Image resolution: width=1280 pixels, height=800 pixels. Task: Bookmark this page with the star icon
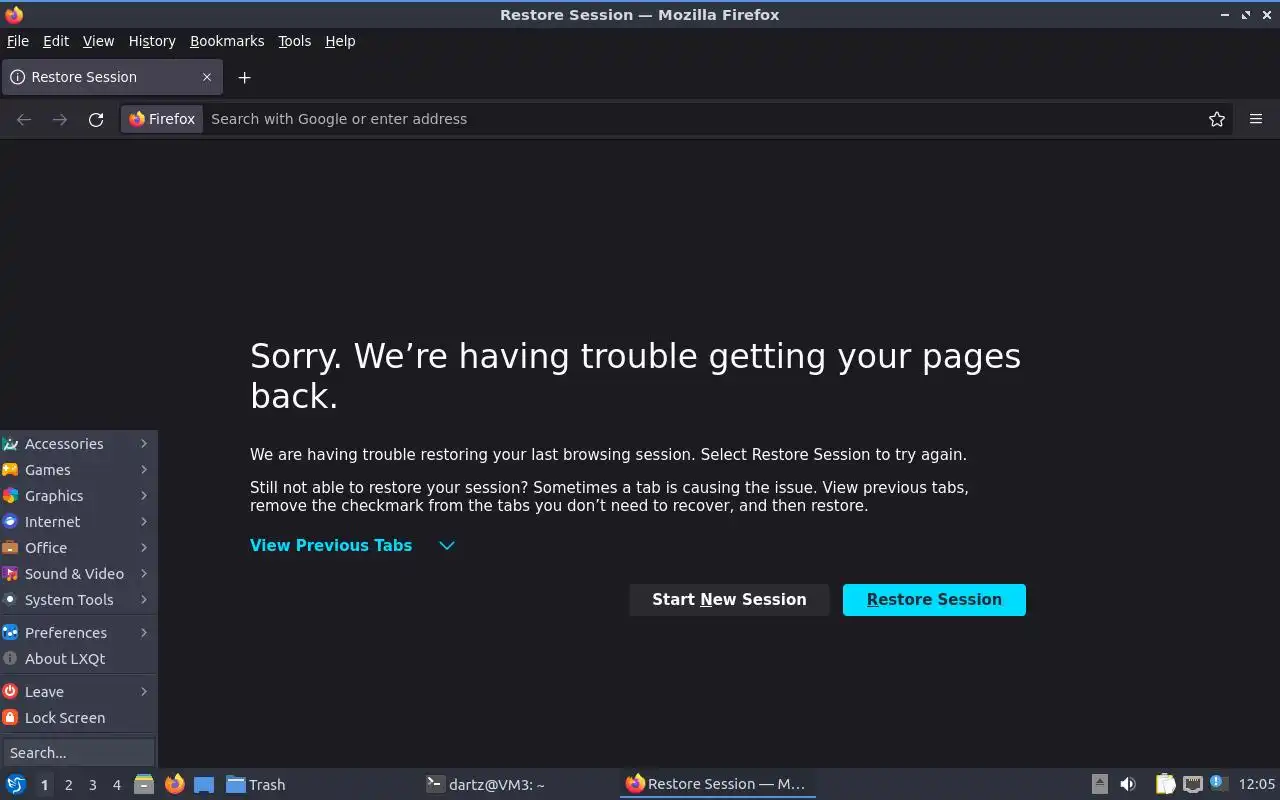click(1217, 119)
